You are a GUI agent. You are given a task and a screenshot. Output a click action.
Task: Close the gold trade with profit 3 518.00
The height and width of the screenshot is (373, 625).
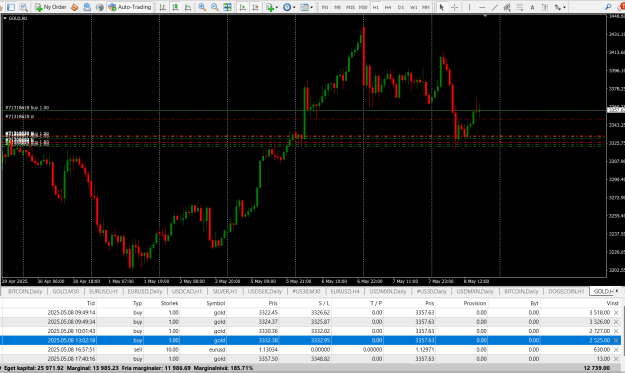point(616,313)
